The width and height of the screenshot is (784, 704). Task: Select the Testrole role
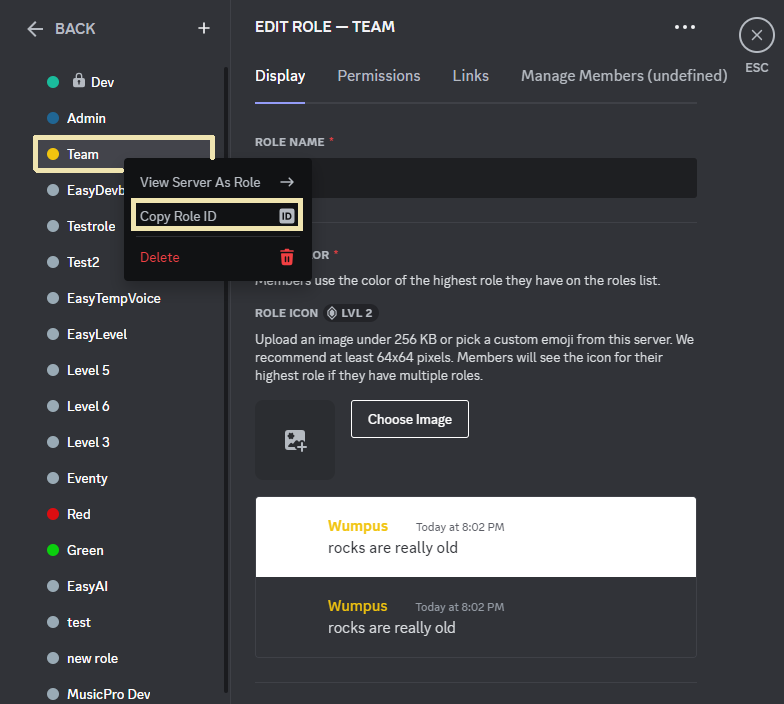pyautogui.click(x=80, y=226)
